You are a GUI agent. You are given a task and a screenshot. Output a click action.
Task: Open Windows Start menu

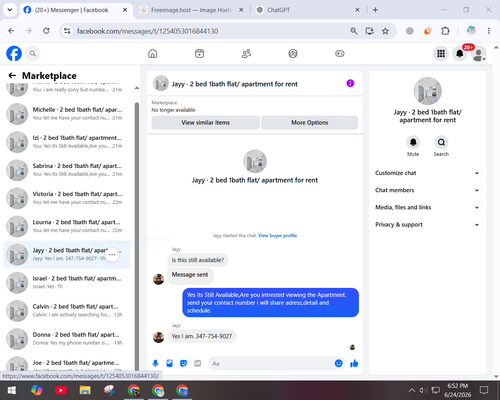pos(12,390)
